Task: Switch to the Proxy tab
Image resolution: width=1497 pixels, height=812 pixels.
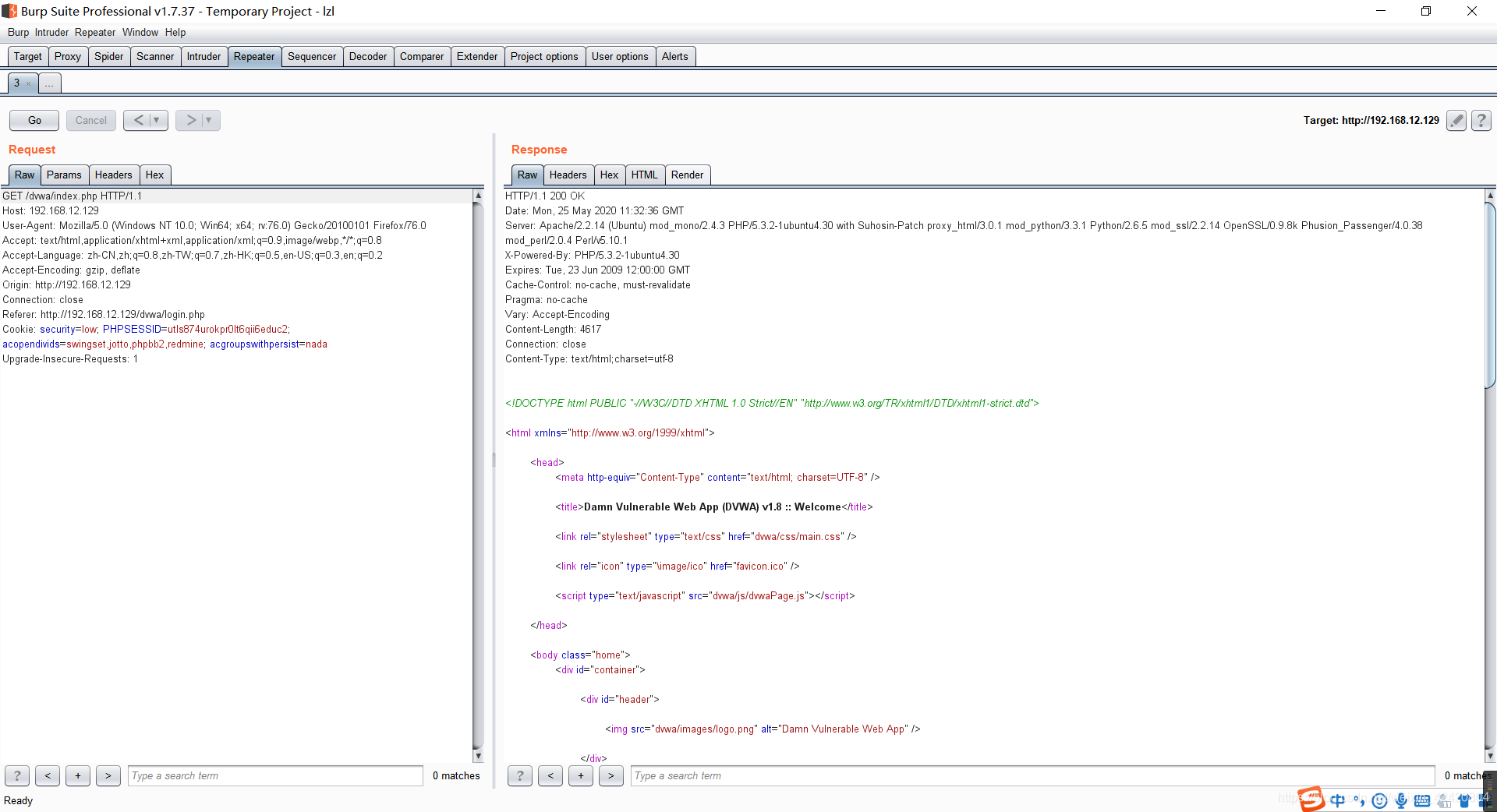Action: click(x=68, y=56)
